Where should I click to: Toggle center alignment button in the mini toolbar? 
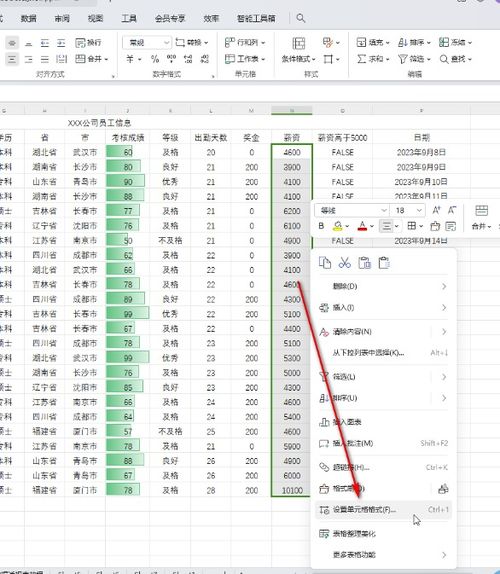click(x=387, y=226)
